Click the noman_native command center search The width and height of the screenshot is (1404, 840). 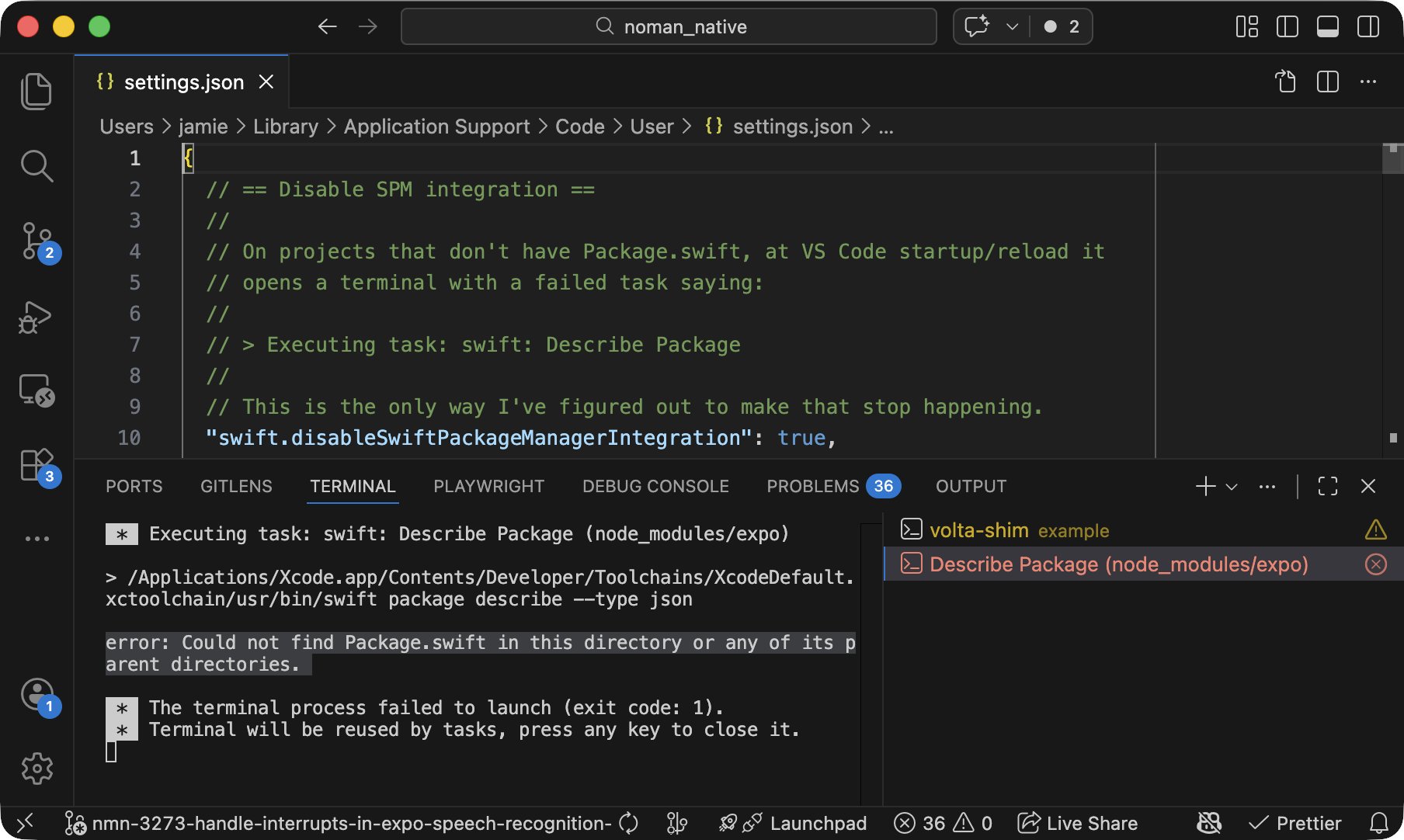tap(669, 26)
